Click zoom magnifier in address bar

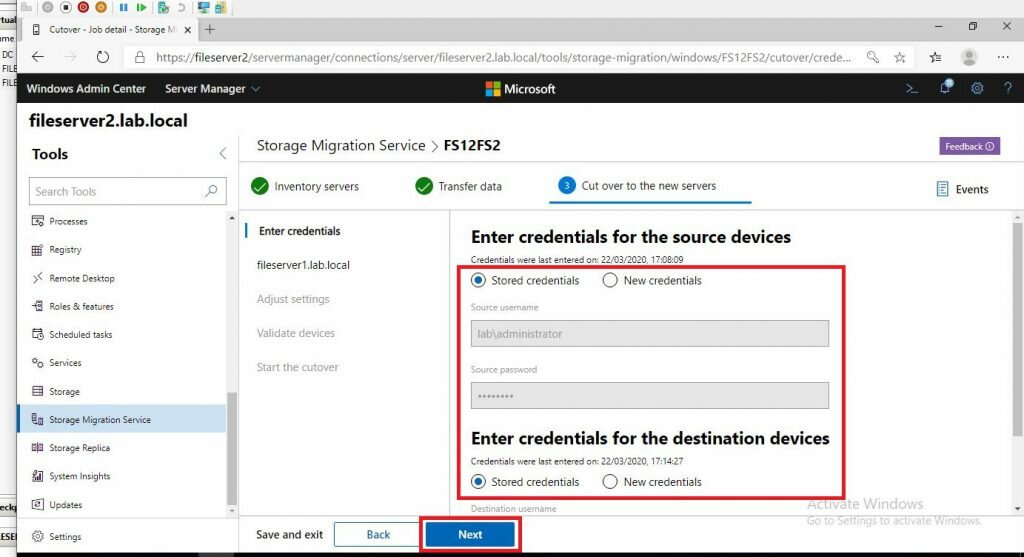coord(872,57)
